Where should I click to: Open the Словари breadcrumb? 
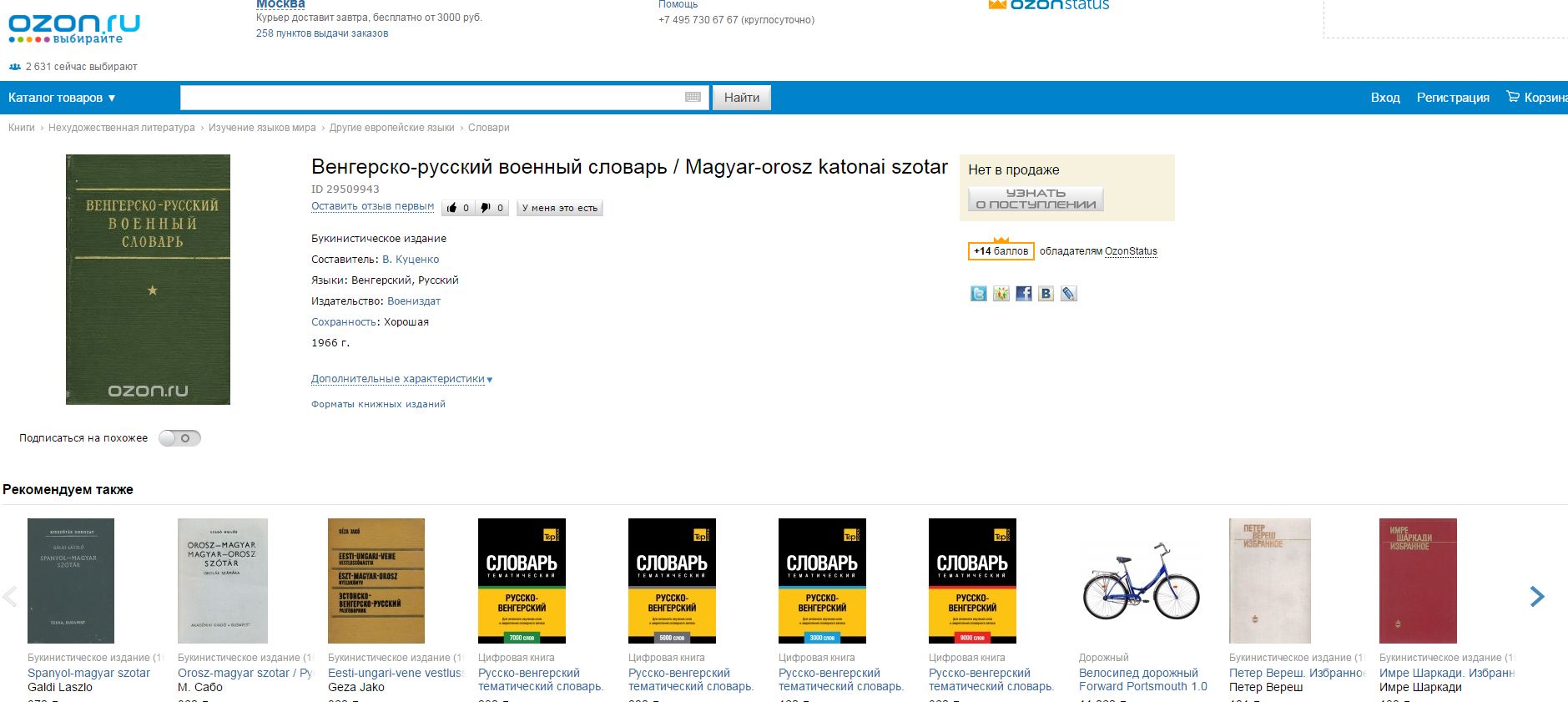489,128
